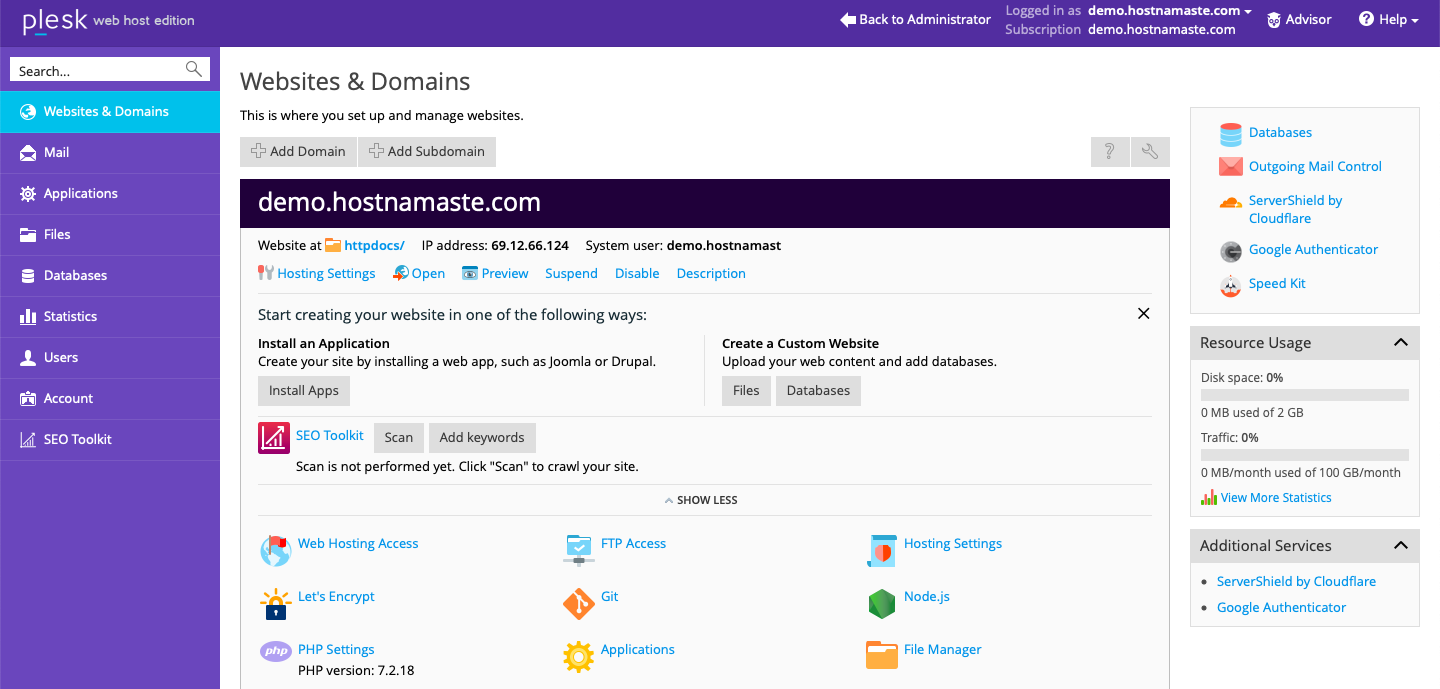This screenshot has height=689, width=1440.
Task: Click the Suspend link
Action: pyautogui.click(x=571, y=273)
